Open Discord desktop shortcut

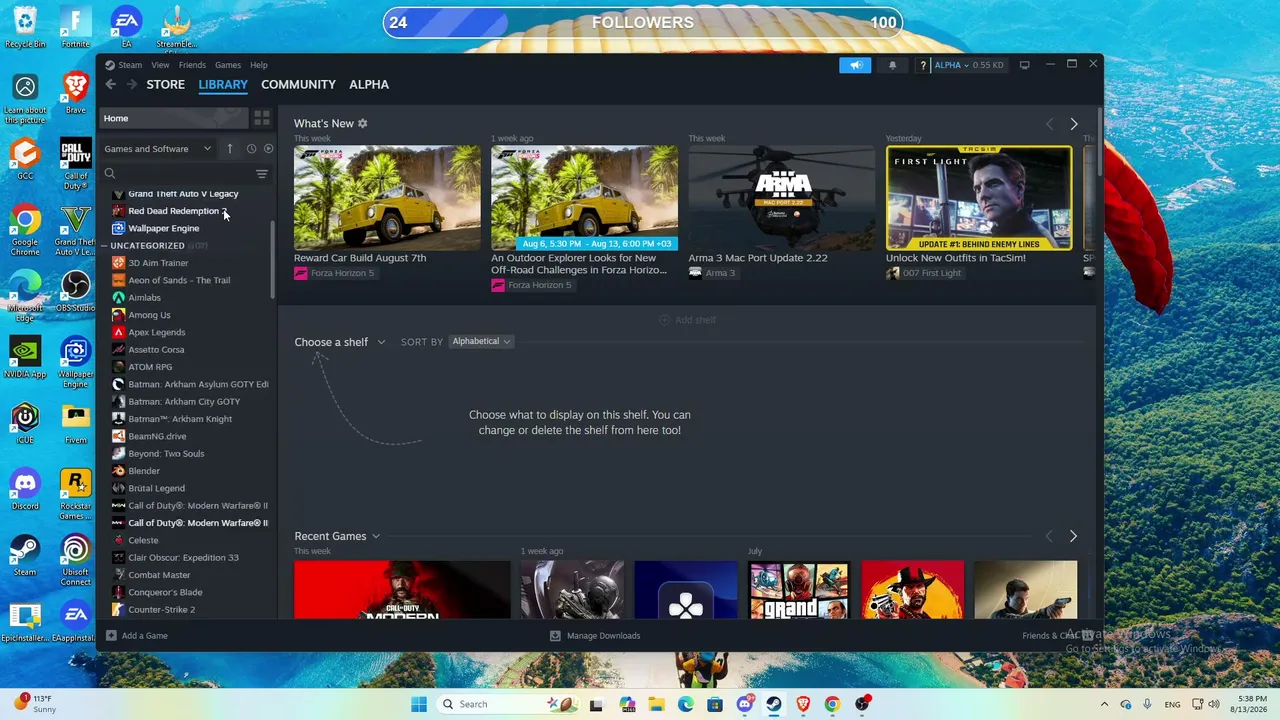[x=25, y=489]
